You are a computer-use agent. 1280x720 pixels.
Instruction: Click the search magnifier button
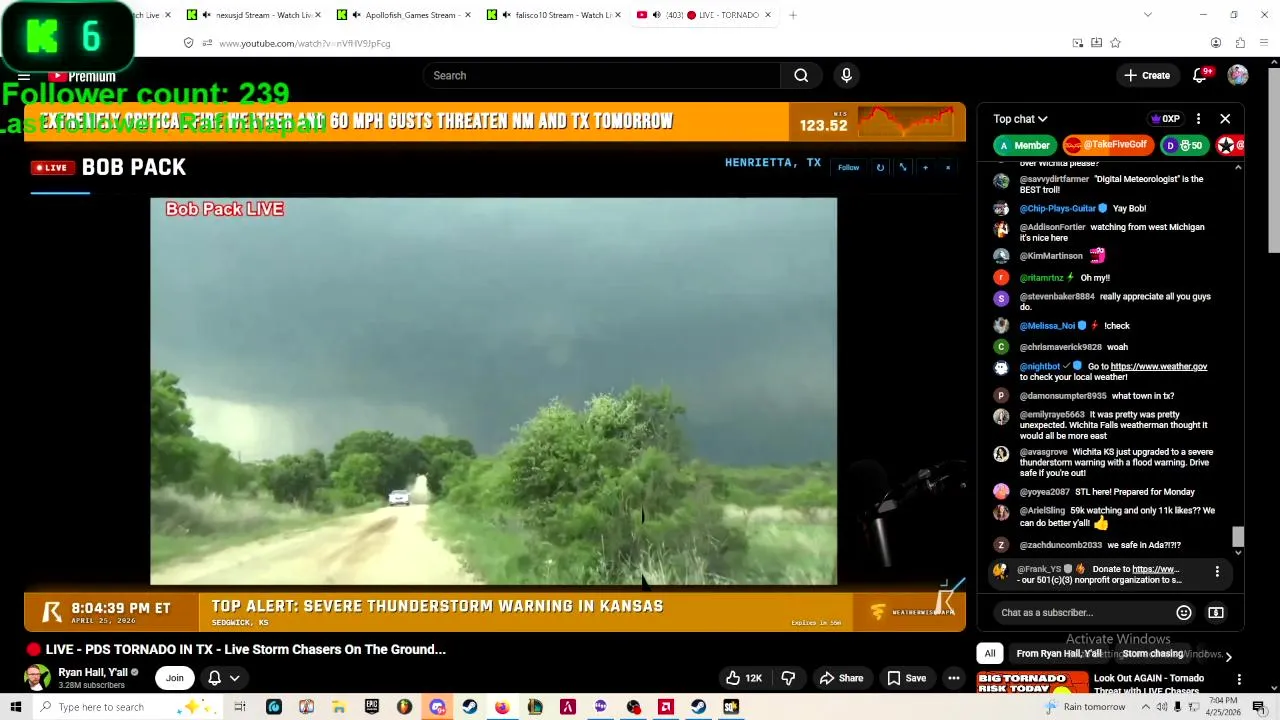(x=801, y=75)
